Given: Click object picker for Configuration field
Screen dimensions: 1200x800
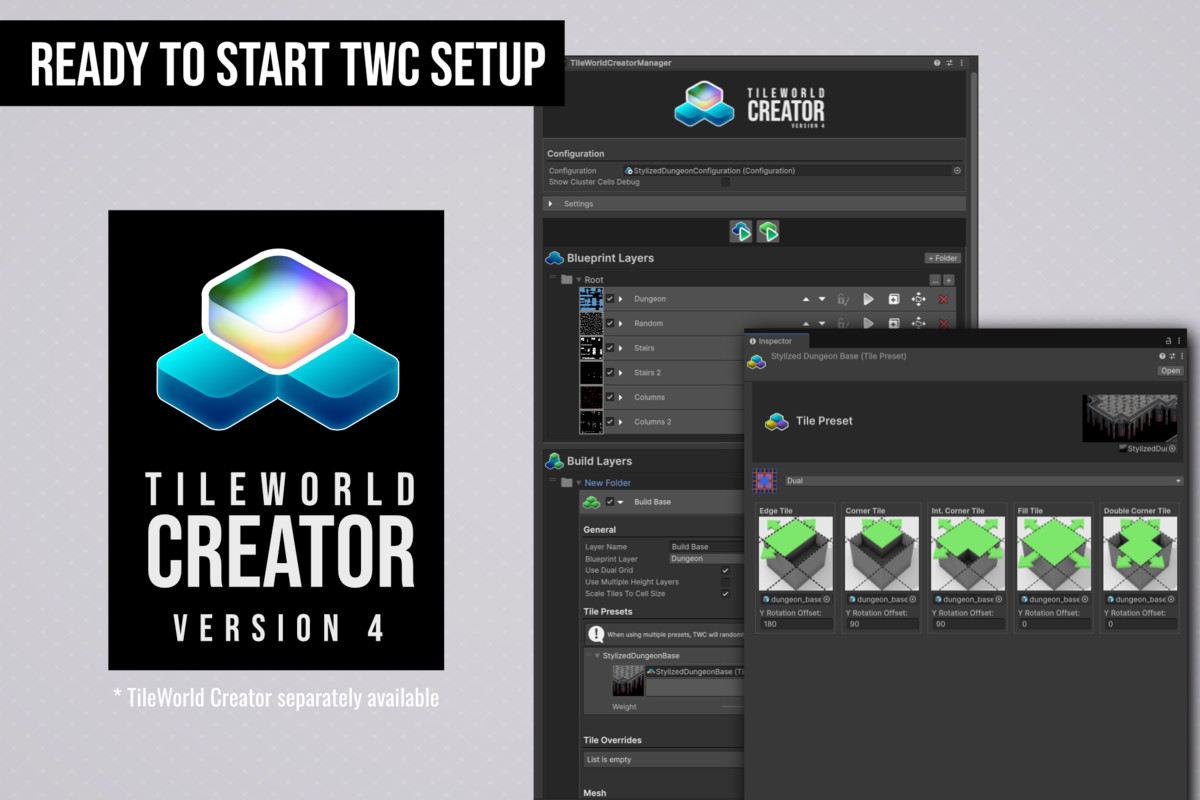Looking at the screenshot, I should click(957, 171).
